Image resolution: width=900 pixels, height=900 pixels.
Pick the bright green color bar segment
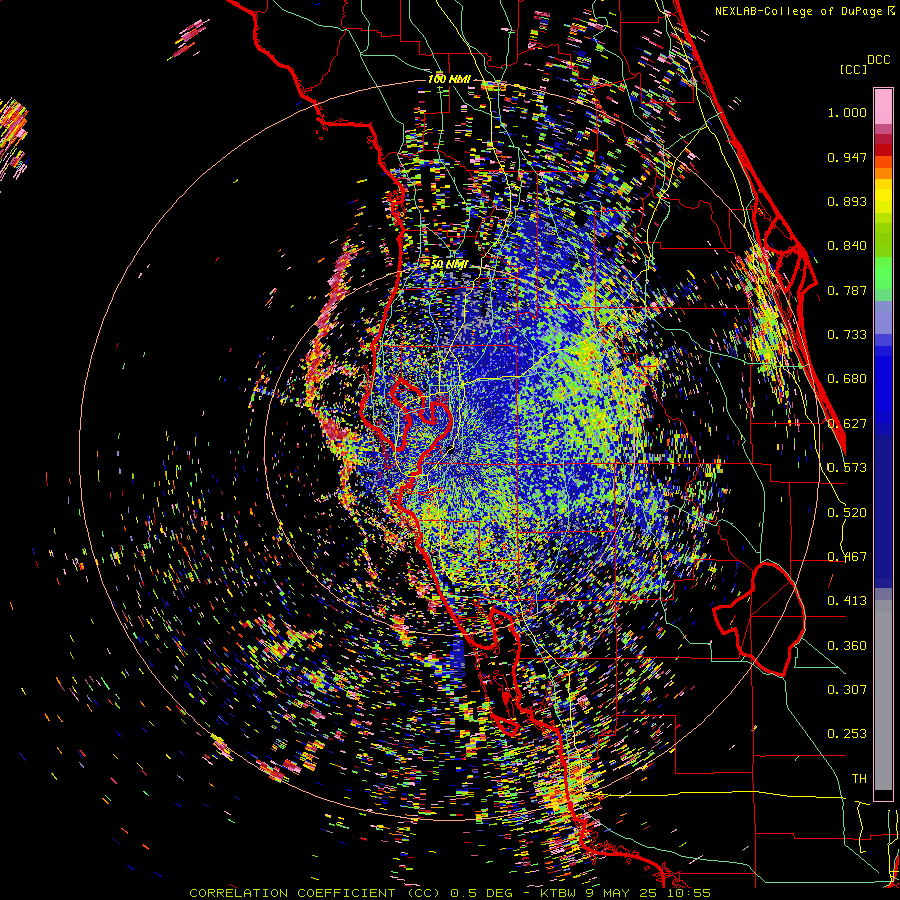pyautogui.click(x=883, y=273)
